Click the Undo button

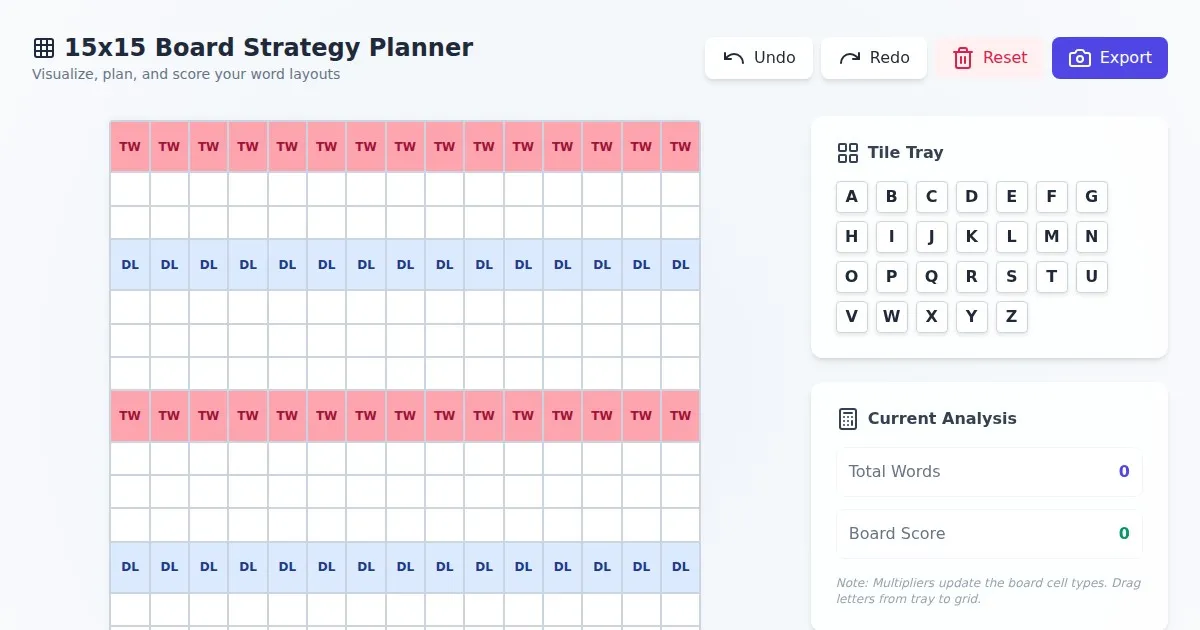[758, 58]
